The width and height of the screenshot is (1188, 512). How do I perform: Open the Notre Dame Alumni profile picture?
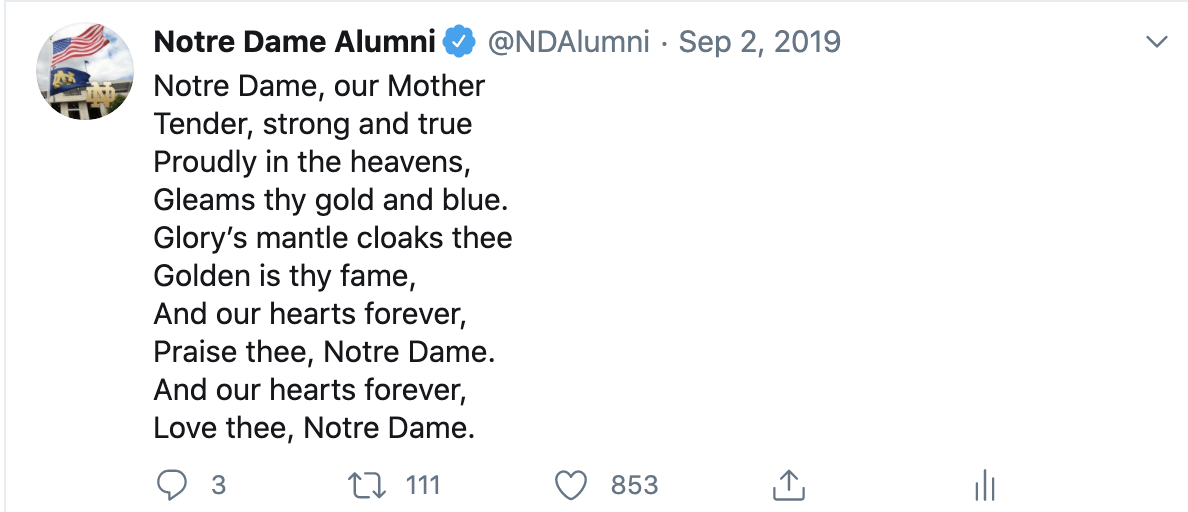coord(85,71)
